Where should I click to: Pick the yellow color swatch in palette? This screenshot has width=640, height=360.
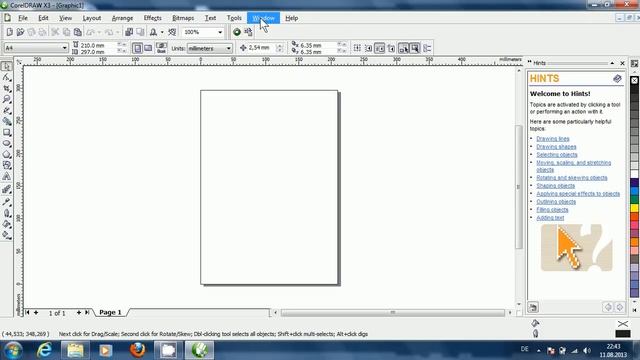634,208
